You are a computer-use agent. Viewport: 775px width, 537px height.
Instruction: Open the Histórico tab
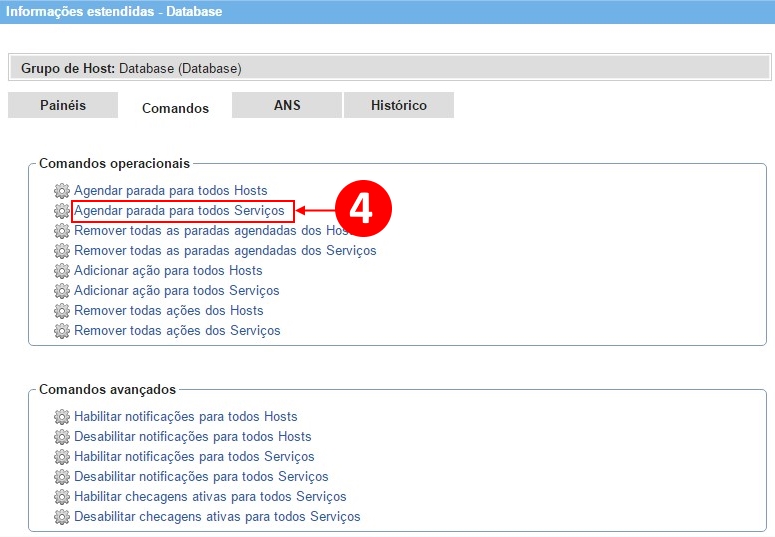pyautogui.click(x=398, y=105)
